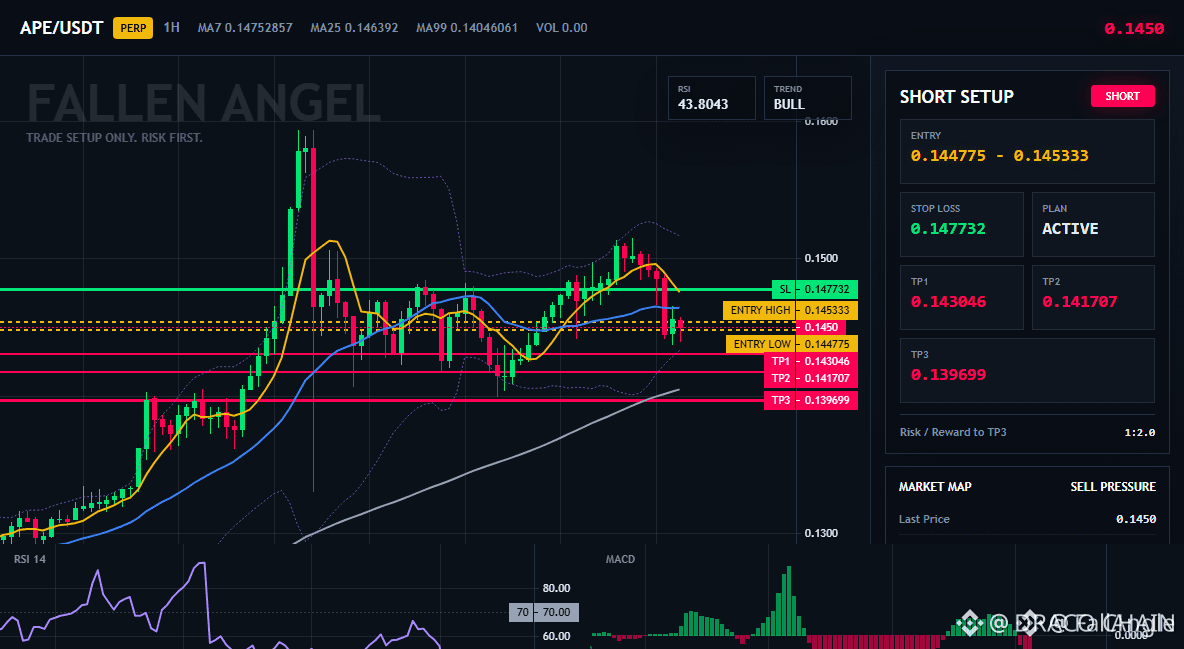
Task: Click the TP1 0.143046 card
Action: pyautogui.click(x=961, y=297)
